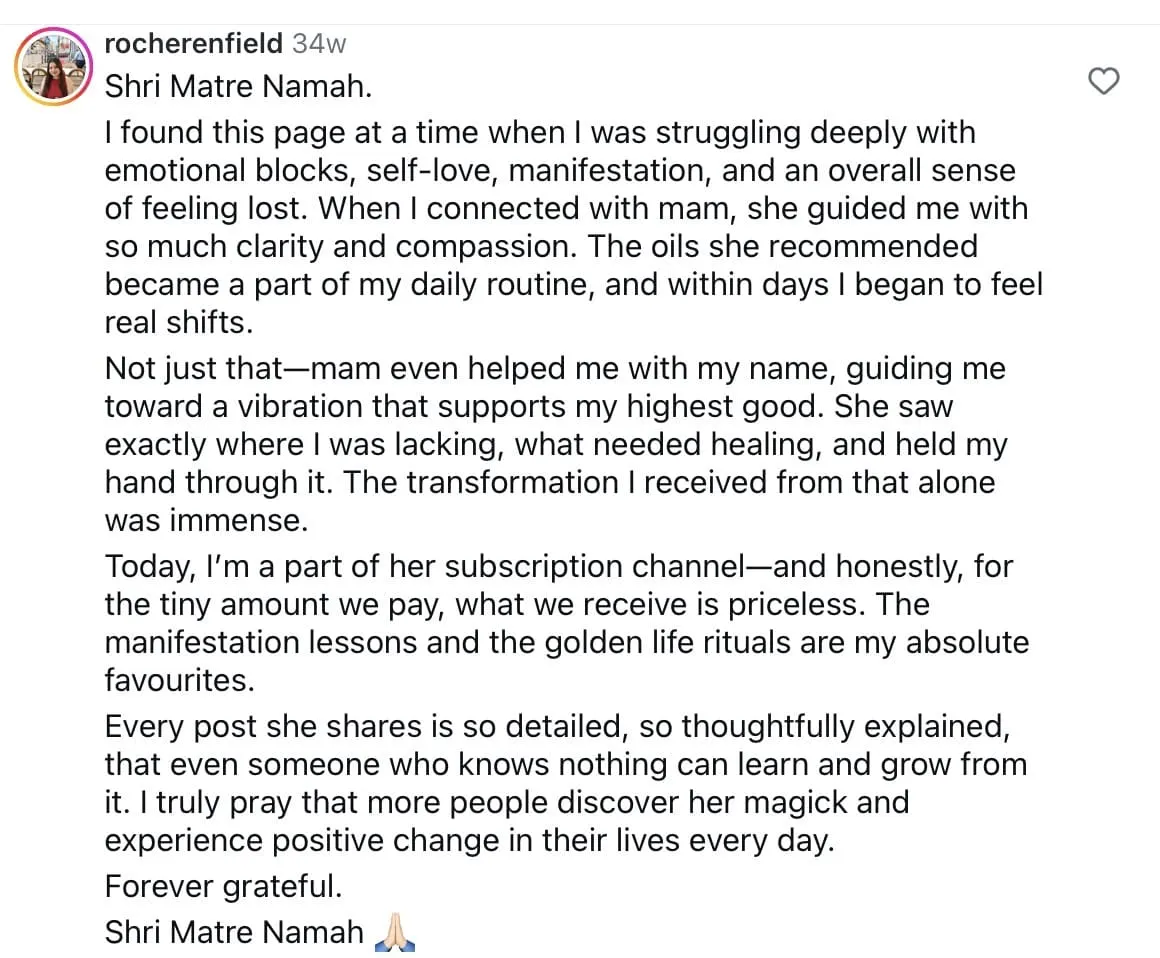Click the text 'real shifts.'
Viewport: 1160px width, 958px height.
(179, 323)
